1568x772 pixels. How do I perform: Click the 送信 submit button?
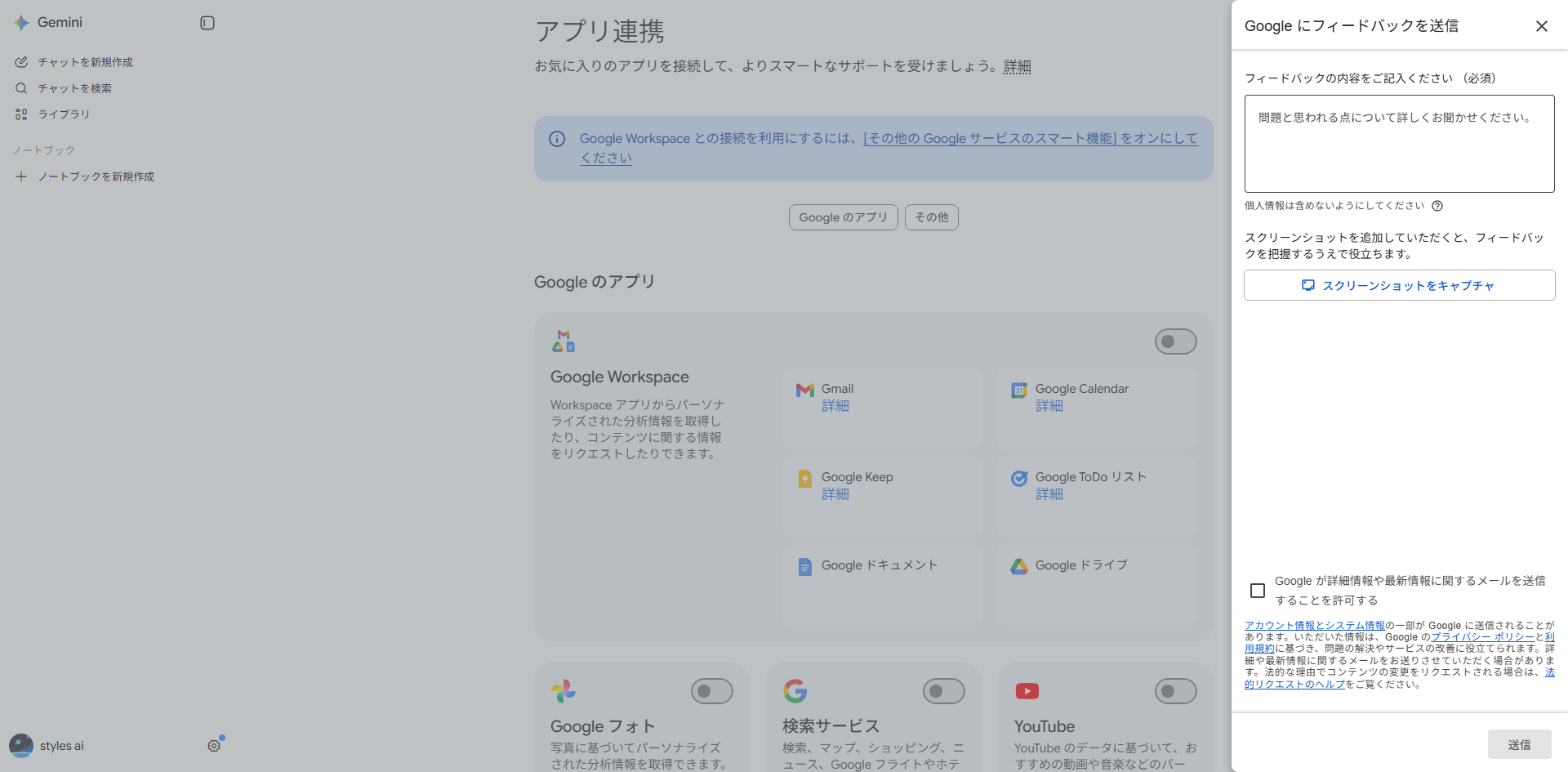pyautogui.click(x=1520, y=744)
